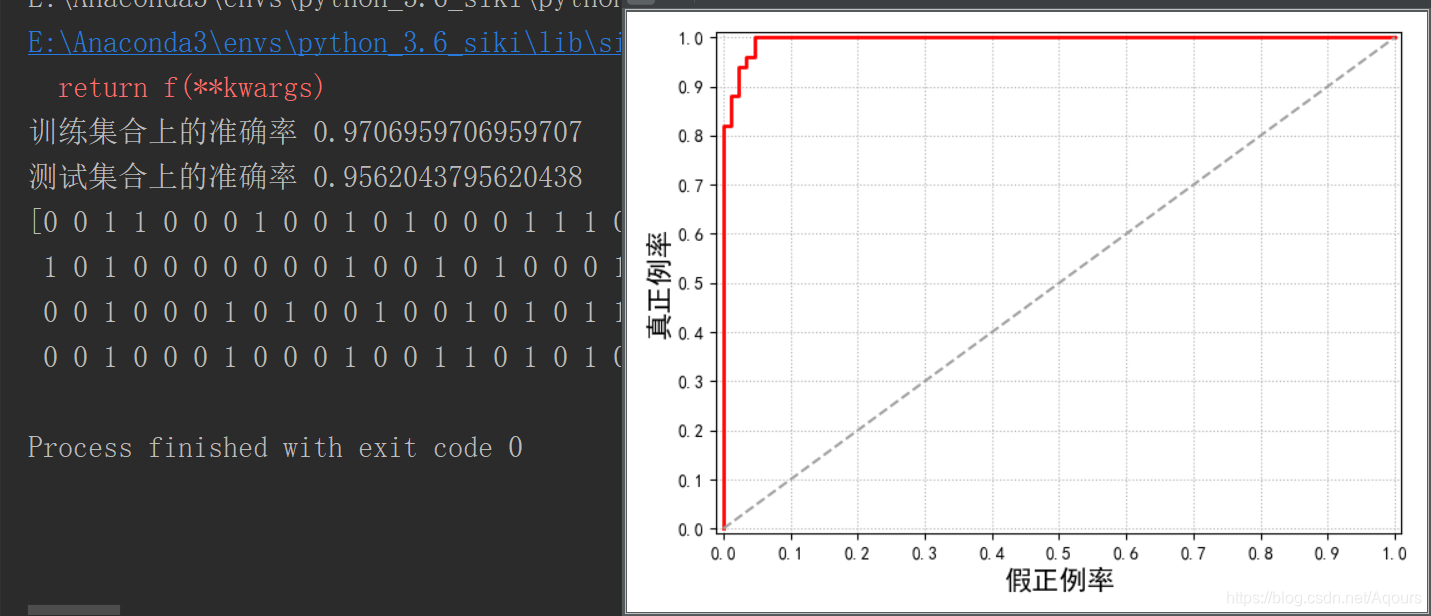Click the array row starting '0 0 1 0 0 0 1 0 0'
The height and width of the screenshot is (616, 1431).
[x=334, y=357]
